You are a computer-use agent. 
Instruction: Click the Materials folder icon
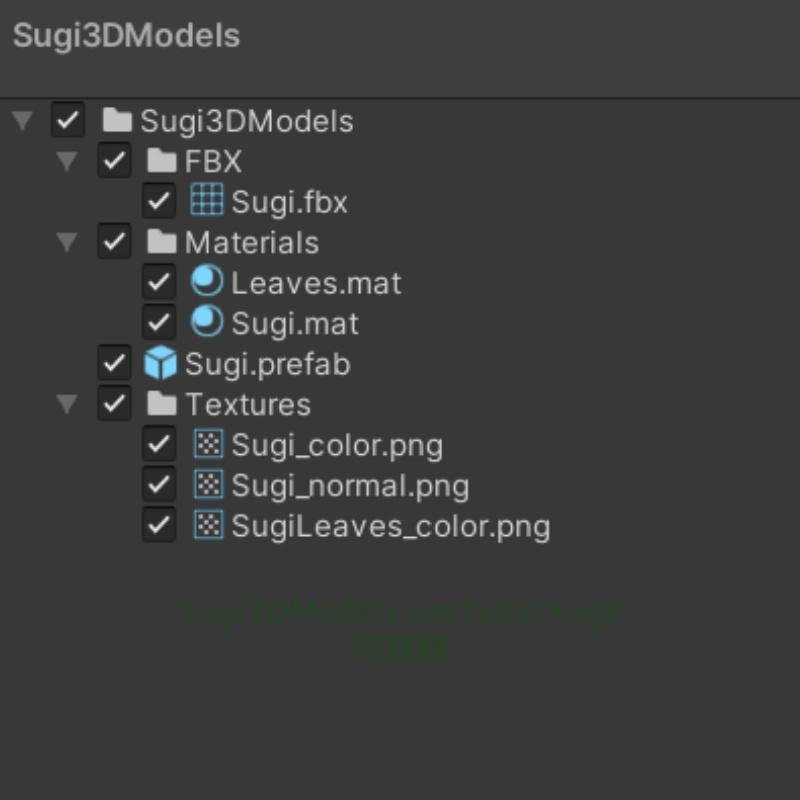click(x=161, y=242)
